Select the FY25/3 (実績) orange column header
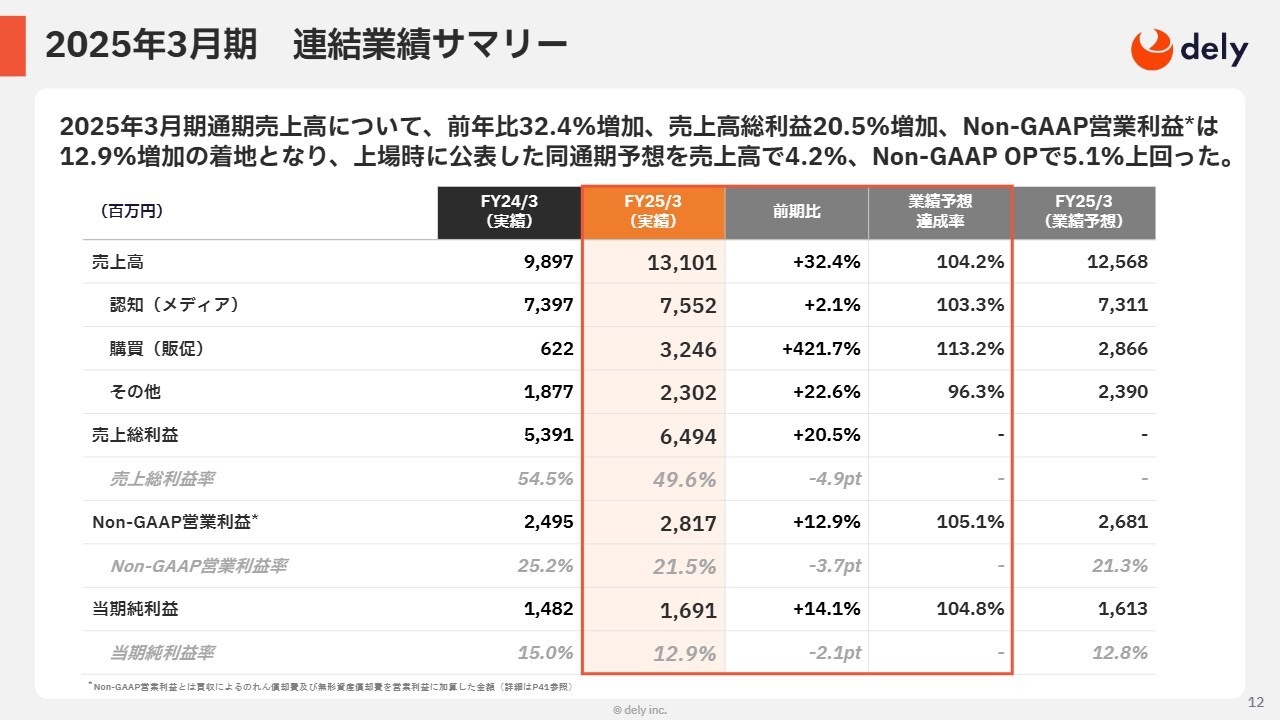 [653, 212]
